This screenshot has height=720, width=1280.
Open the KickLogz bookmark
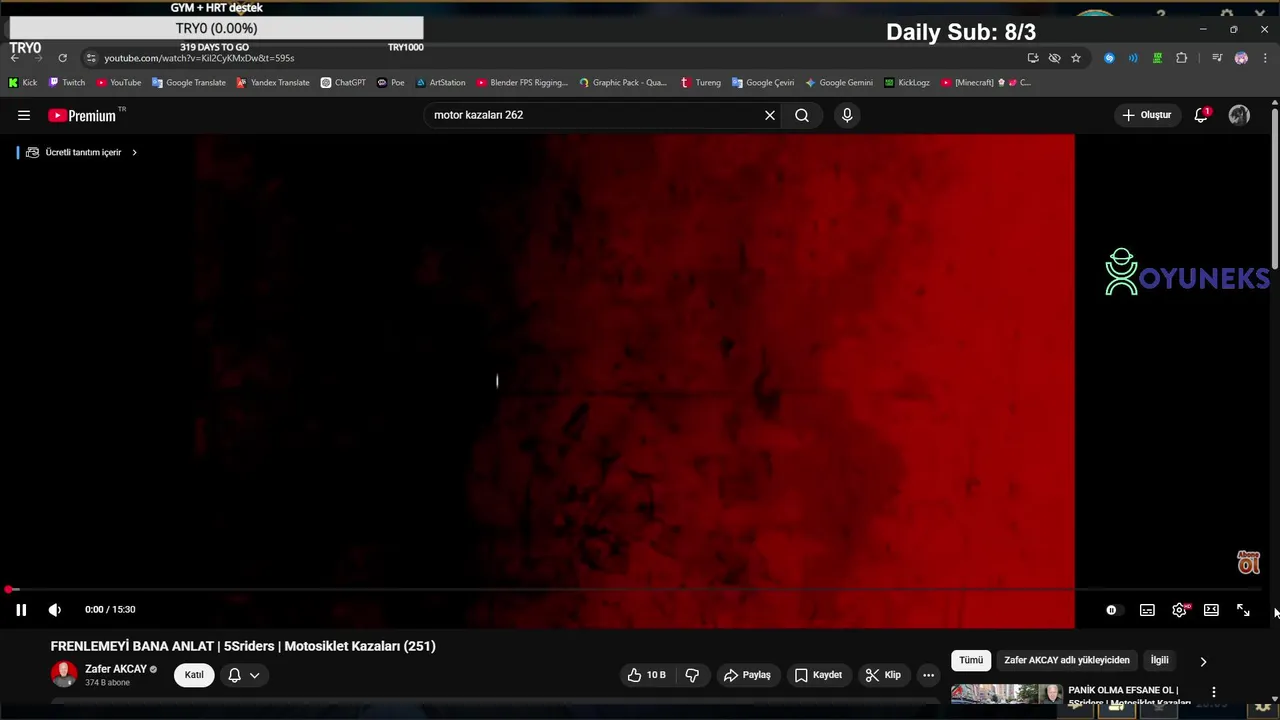click(907, 83)
